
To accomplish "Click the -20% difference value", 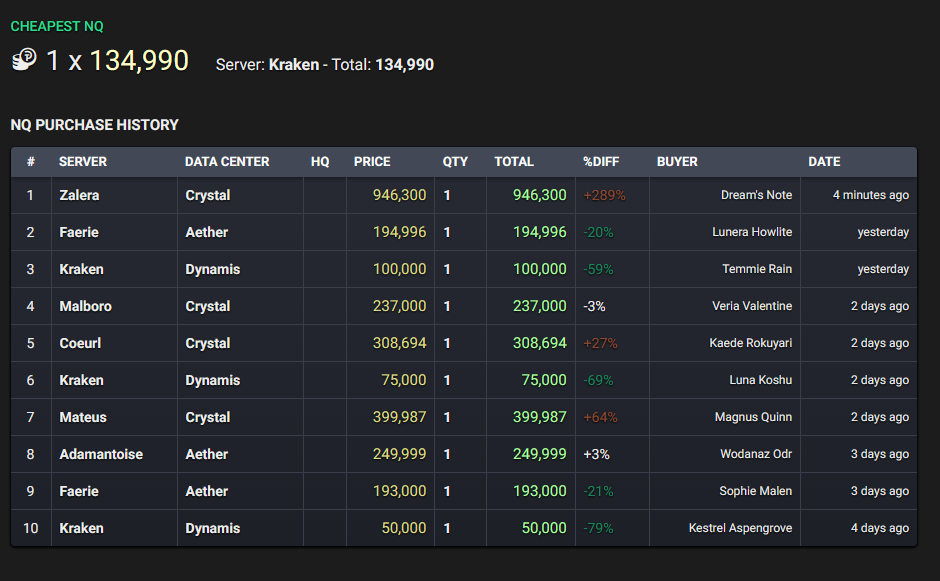I will coord(598,233).
